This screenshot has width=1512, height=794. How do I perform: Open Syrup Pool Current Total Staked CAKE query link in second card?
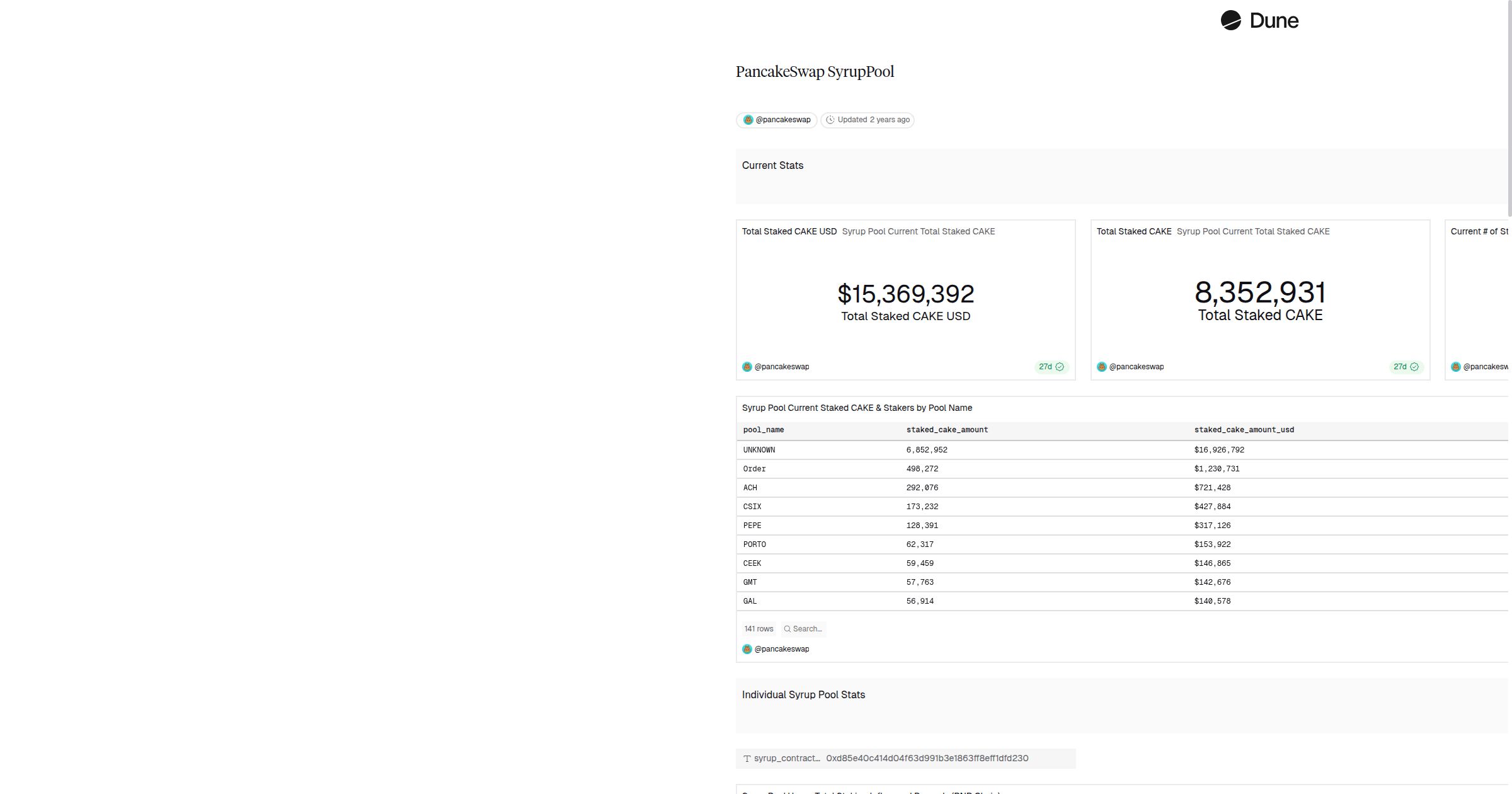tap(1252, 231)
